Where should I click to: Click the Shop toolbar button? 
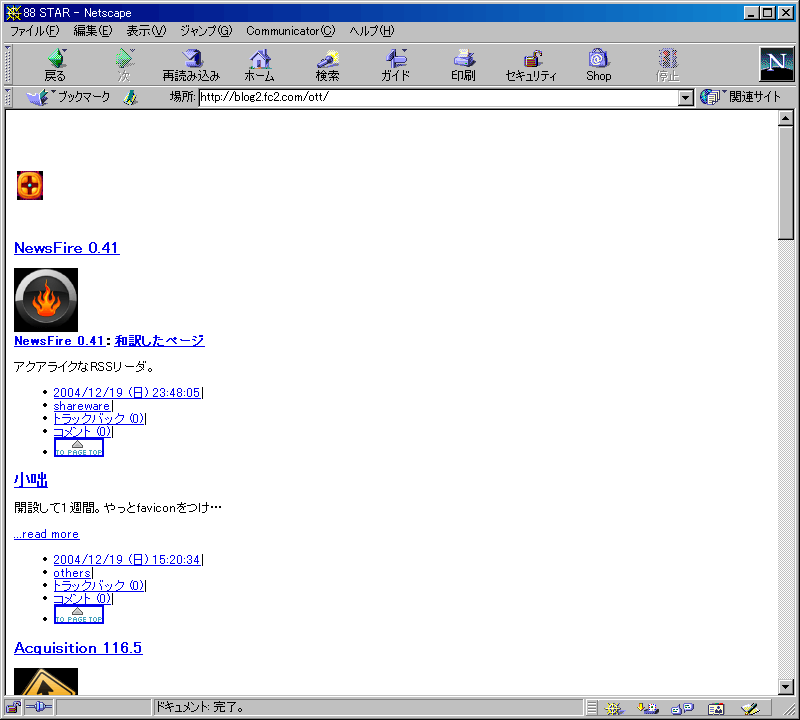click(598, 65)
